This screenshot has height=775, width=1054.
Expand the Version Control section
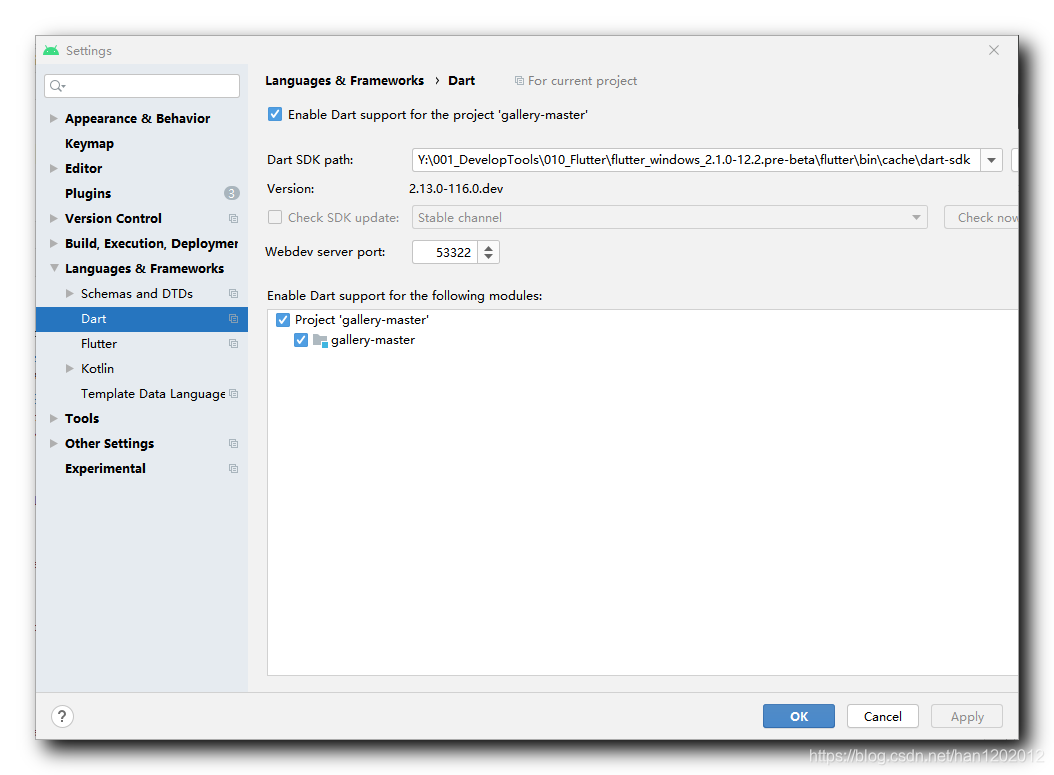(x=54, y=218)
